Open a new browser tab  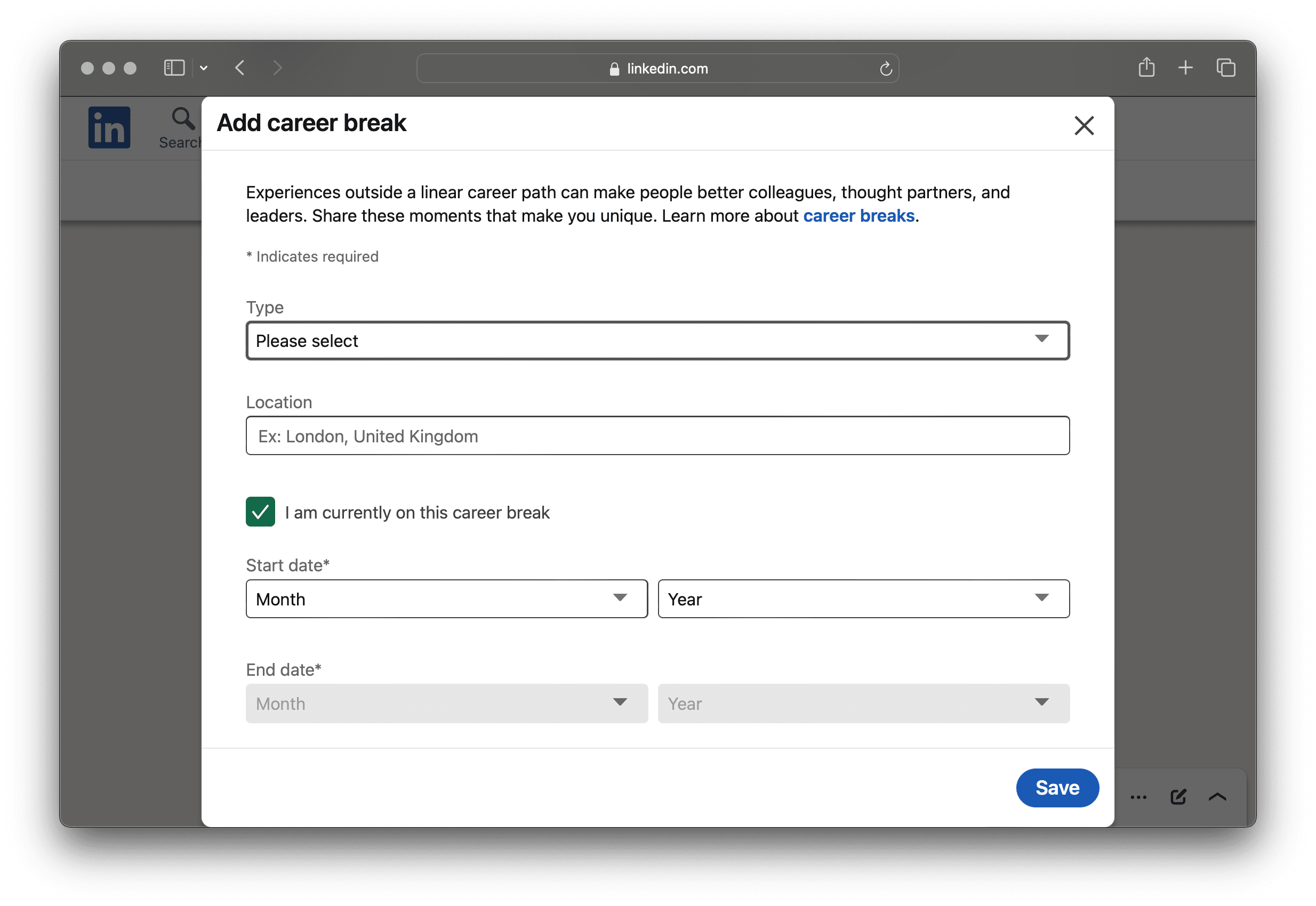(x=1185, y=68)
